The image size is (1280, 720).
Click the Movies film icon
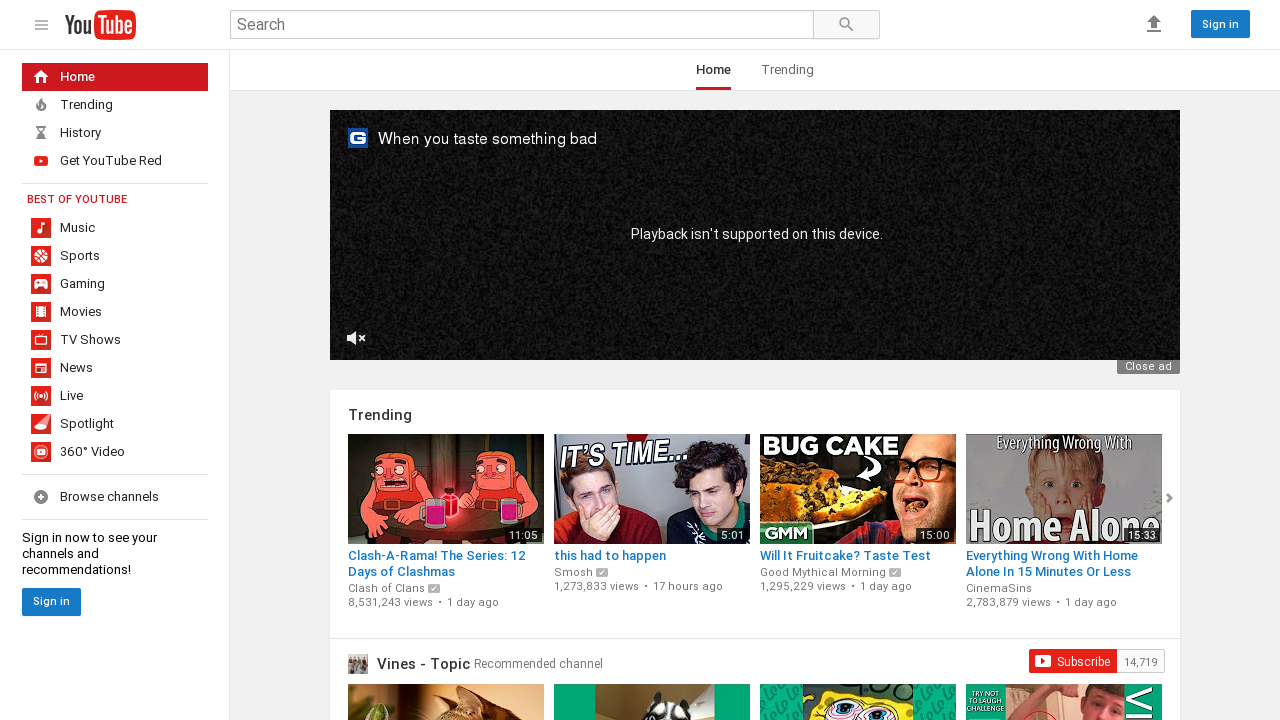[x=41, y=312]
